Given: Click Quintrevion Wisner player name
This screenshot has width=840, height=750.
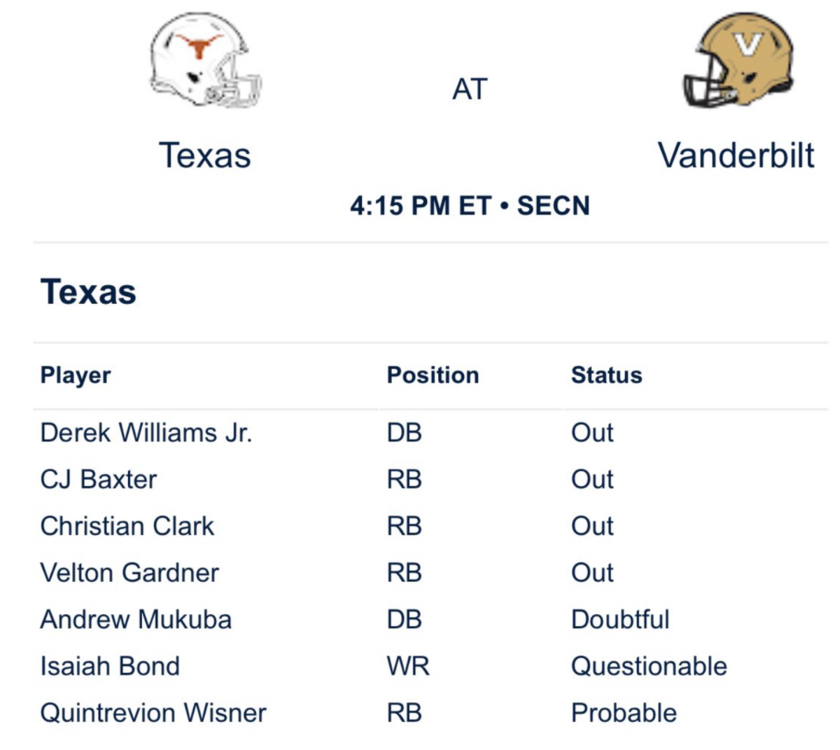Looking at the screenshot, I should (x=153, y=713).
